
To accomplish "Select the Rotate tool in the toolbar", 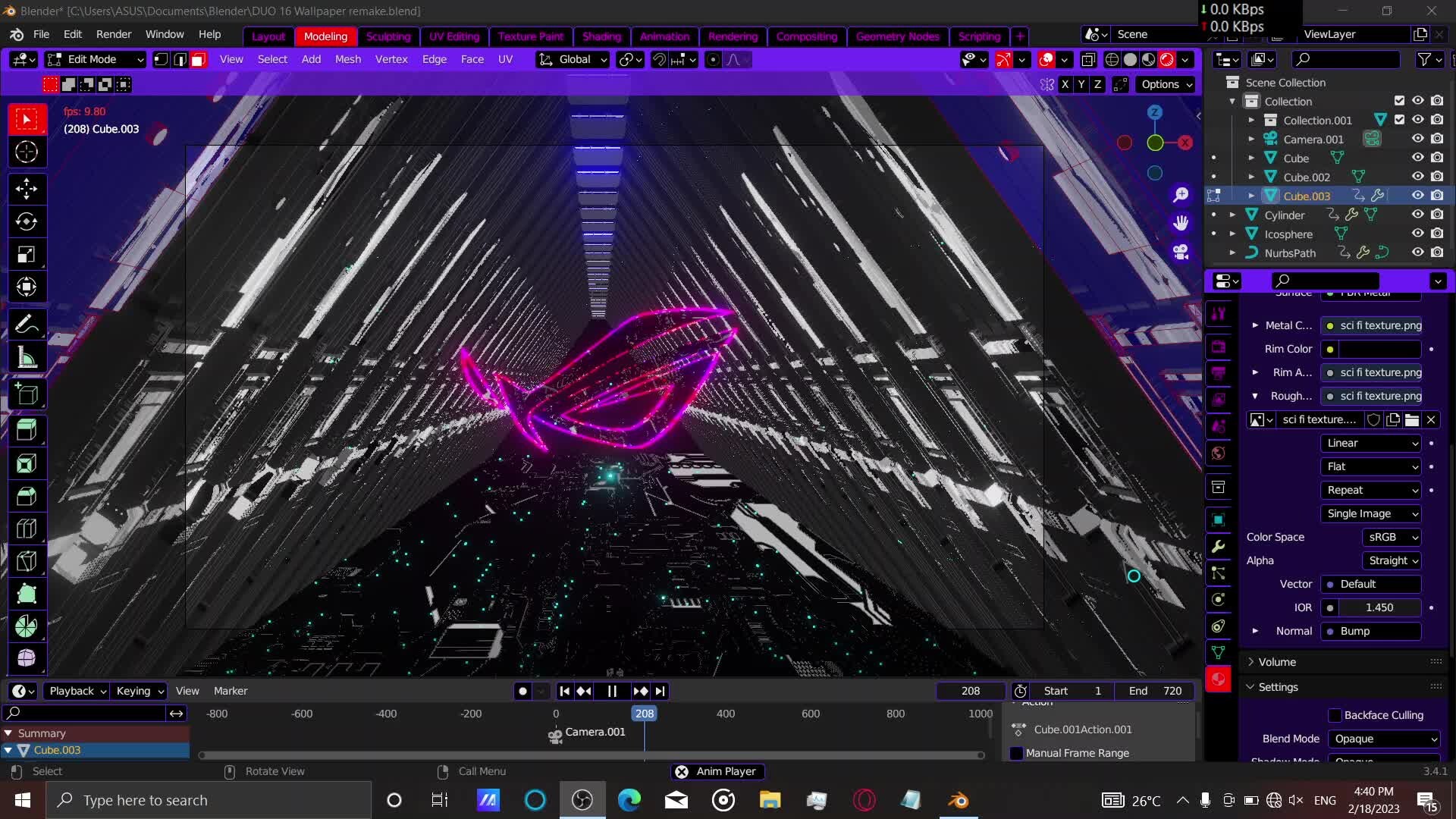I will (27, 221).
